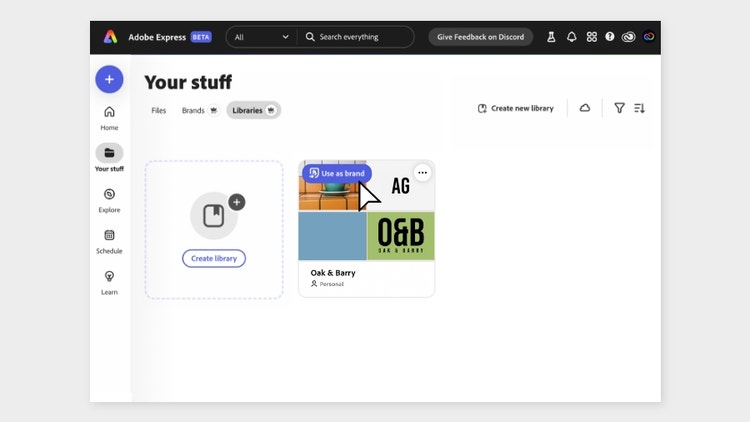Click the Your stuff page heading
The width and height of the screenshot is (750, 422).
(x=188, y=82)
